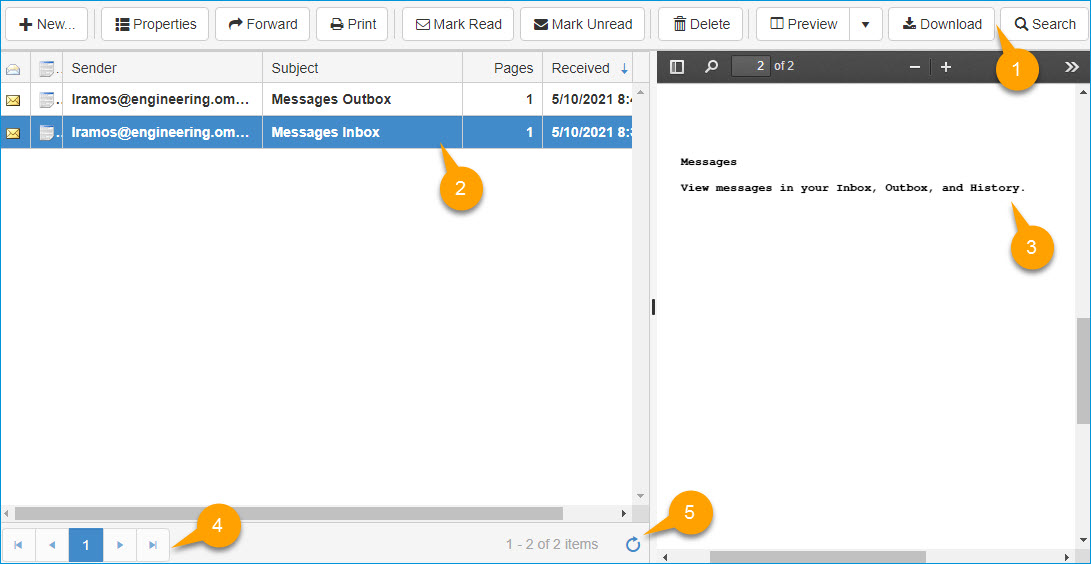The image size is (1091, 564).
Task: Sort messages by Sender column
Action: pos(162,68)
